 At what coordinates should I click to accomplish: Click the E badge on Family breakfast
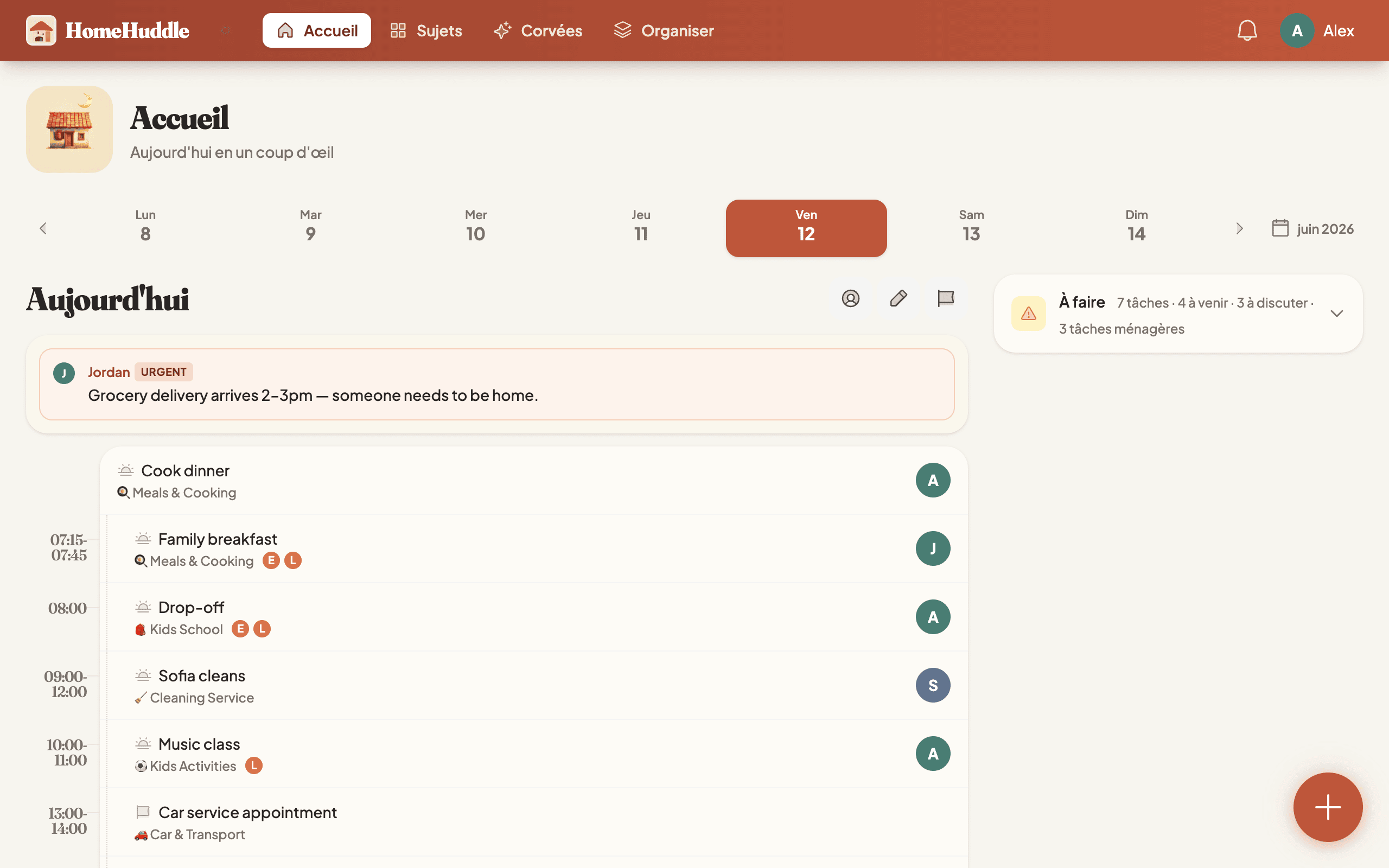coord(271,560)
